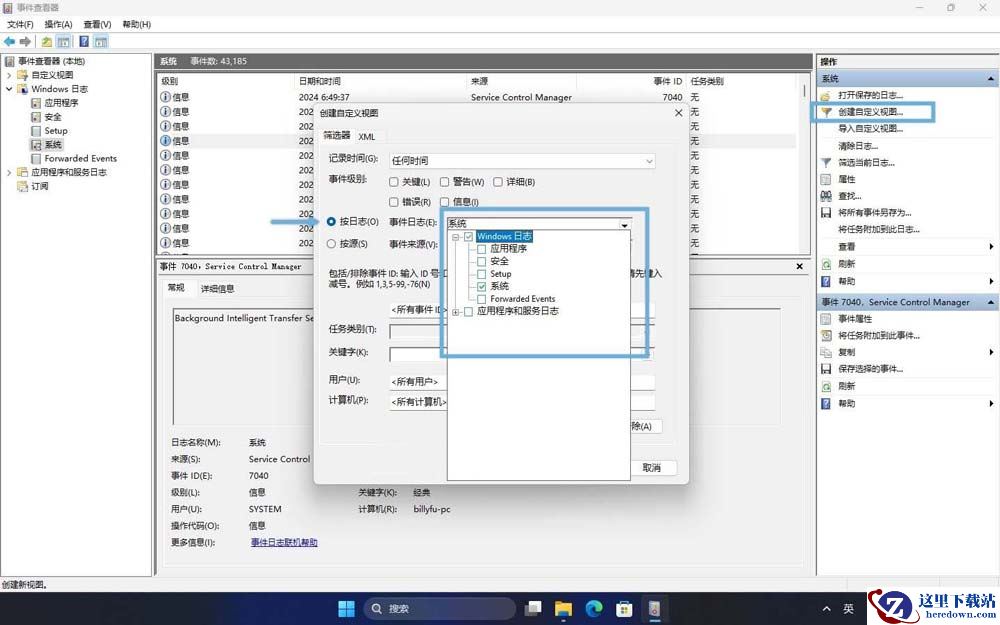Open the 操作(A) menu
Image resolution: width=1000 pixels, height=625 pixels.
click(x=59, y=24)
